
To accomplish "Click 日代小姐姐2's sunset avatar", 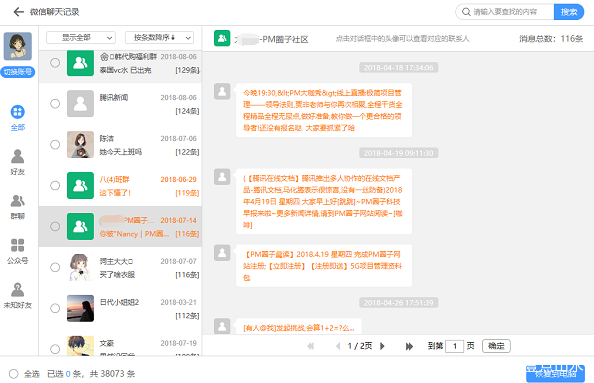I will [80, 308].
